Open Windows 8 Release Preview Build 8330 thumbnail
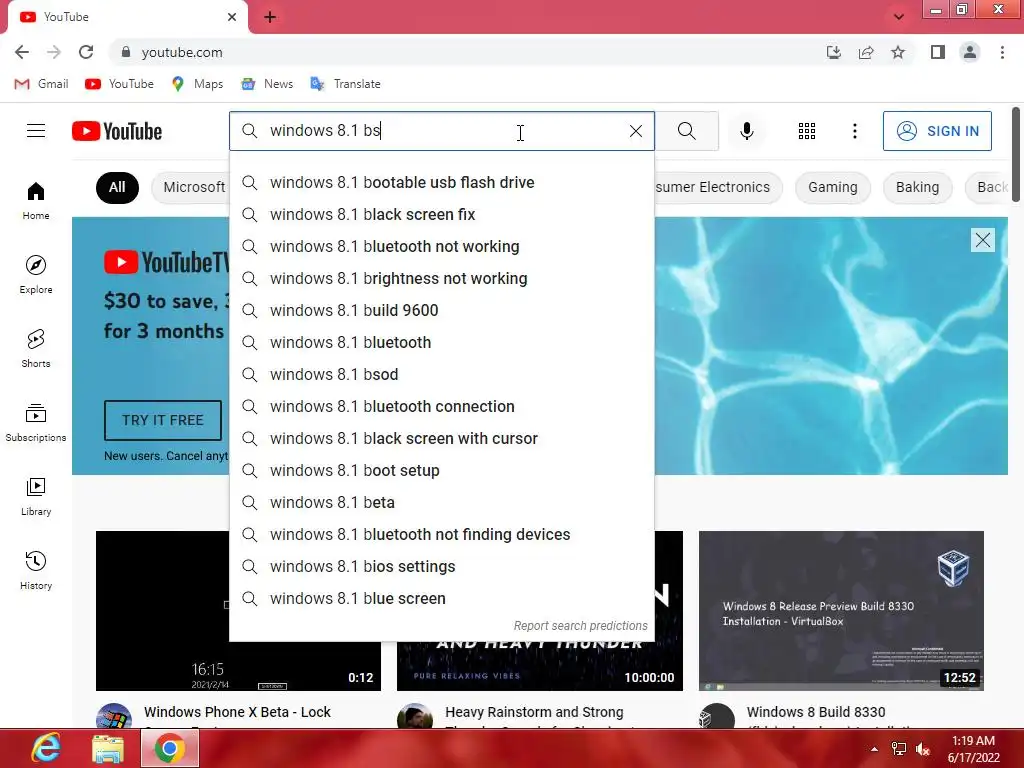The width and height of the screenshot is (1024, 768). [x=841, y=611]
